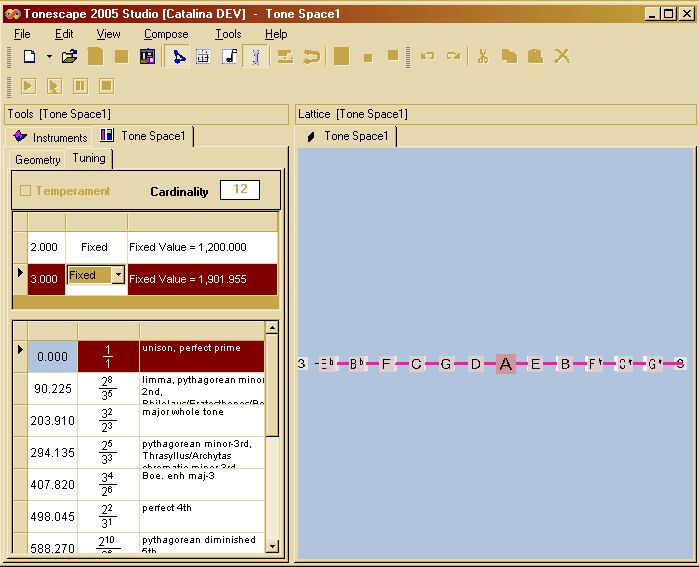Viewport: 699px width, 567px height.
Task: Click the grayed Save page icon
Action: click(x=95, y=57)
